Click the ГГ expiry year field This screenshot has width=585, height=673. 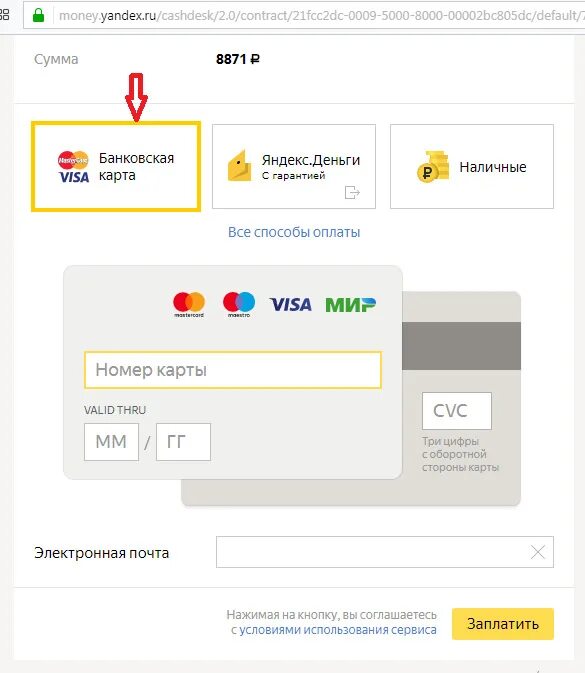183,442
